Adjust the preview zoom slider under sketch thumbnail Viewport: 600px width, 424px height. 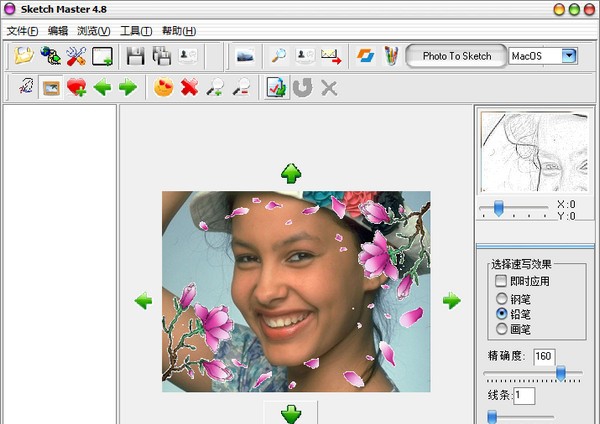(499, 208)
